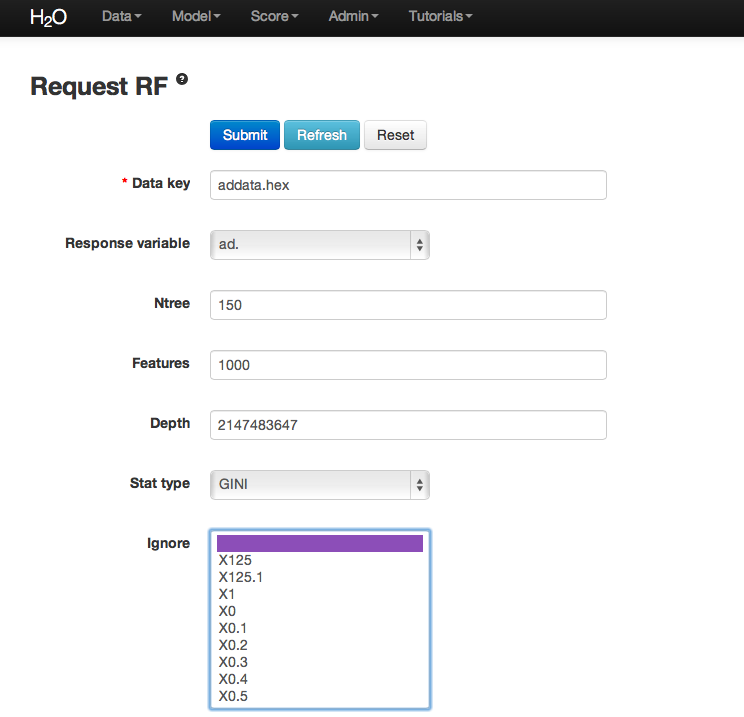Expand the Score menu

pyautogui.click(x=274, y=17)
